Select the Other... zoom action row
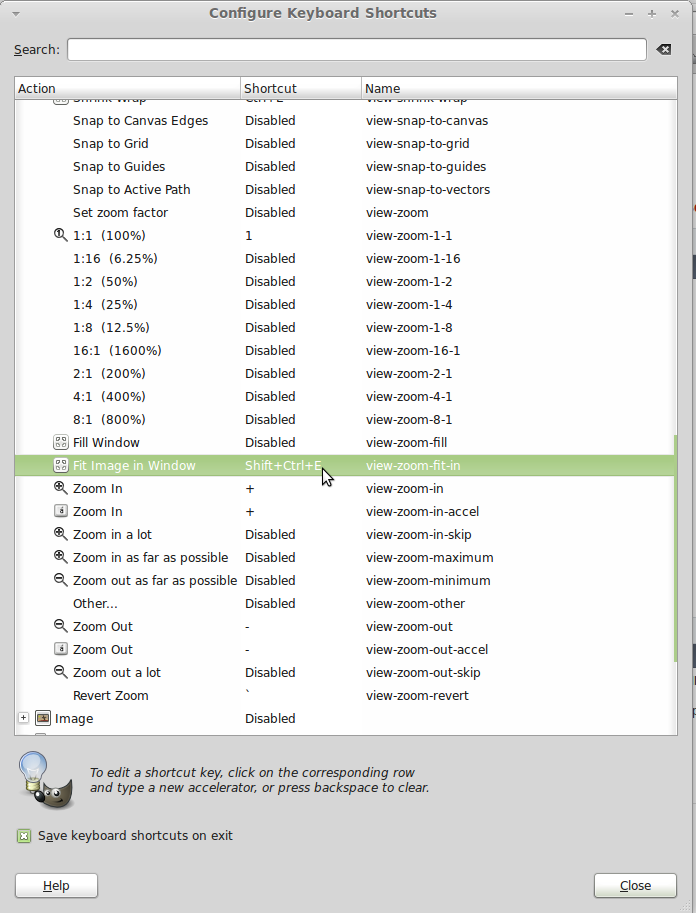The height and width of the screenshot is (913, 696). [345, 603]
